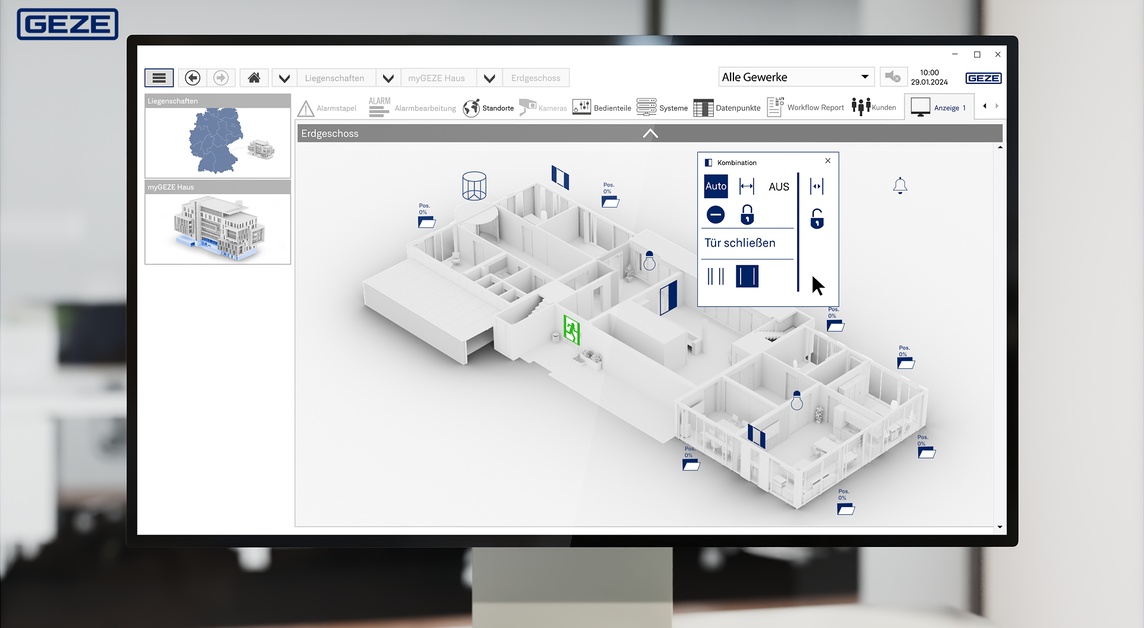The image size is (1144, 628).
Task: Open the Alarmstapel tab
Action: [328, 108]
